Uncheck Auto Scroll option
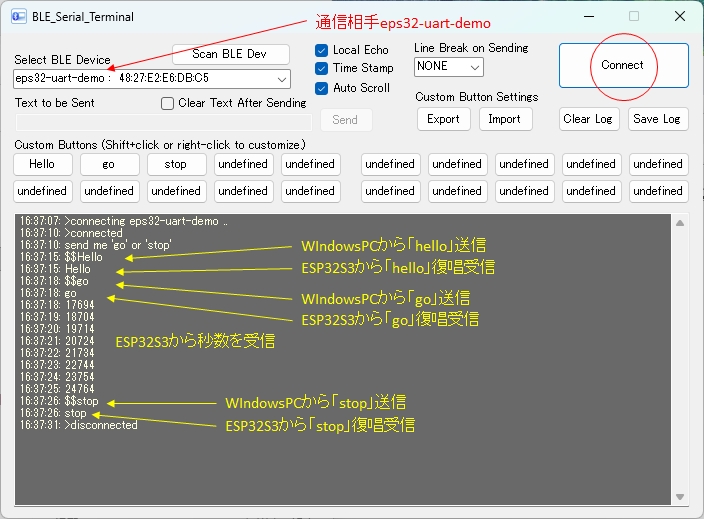The width and height of the screenshot is (704, 519). [322, 88]
